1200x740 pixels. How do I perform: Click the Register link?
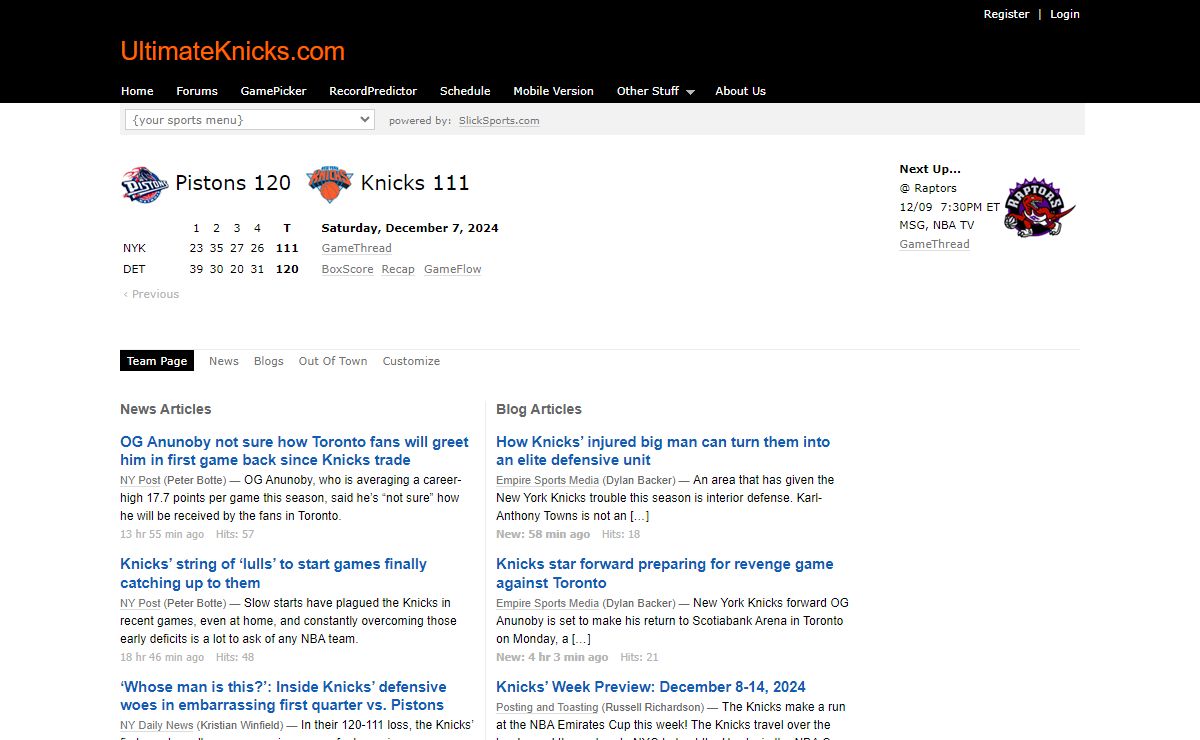[x=1006, y=14]
